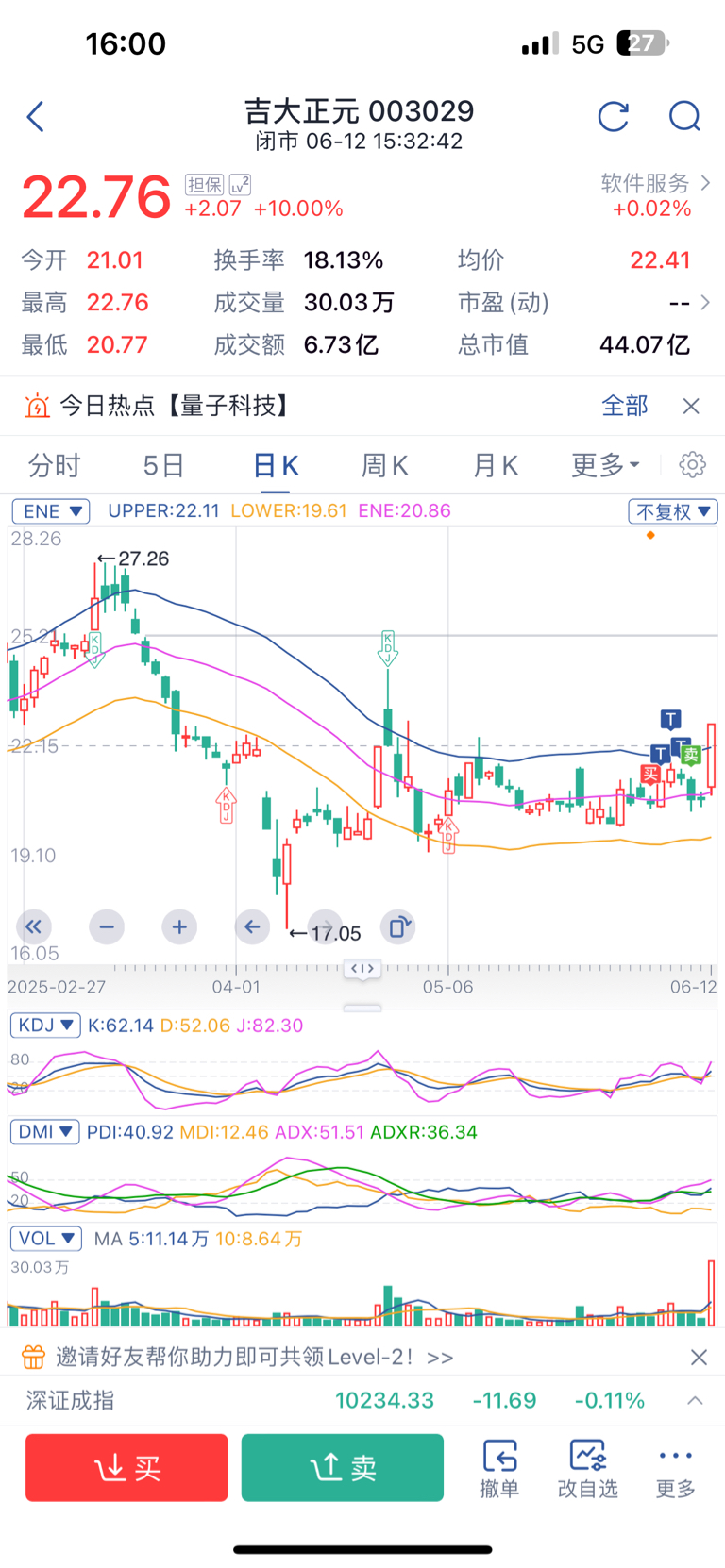The image size is (725, 1568).
Task: Open 量子科技 hot topic link
Action: coord(230,406)
